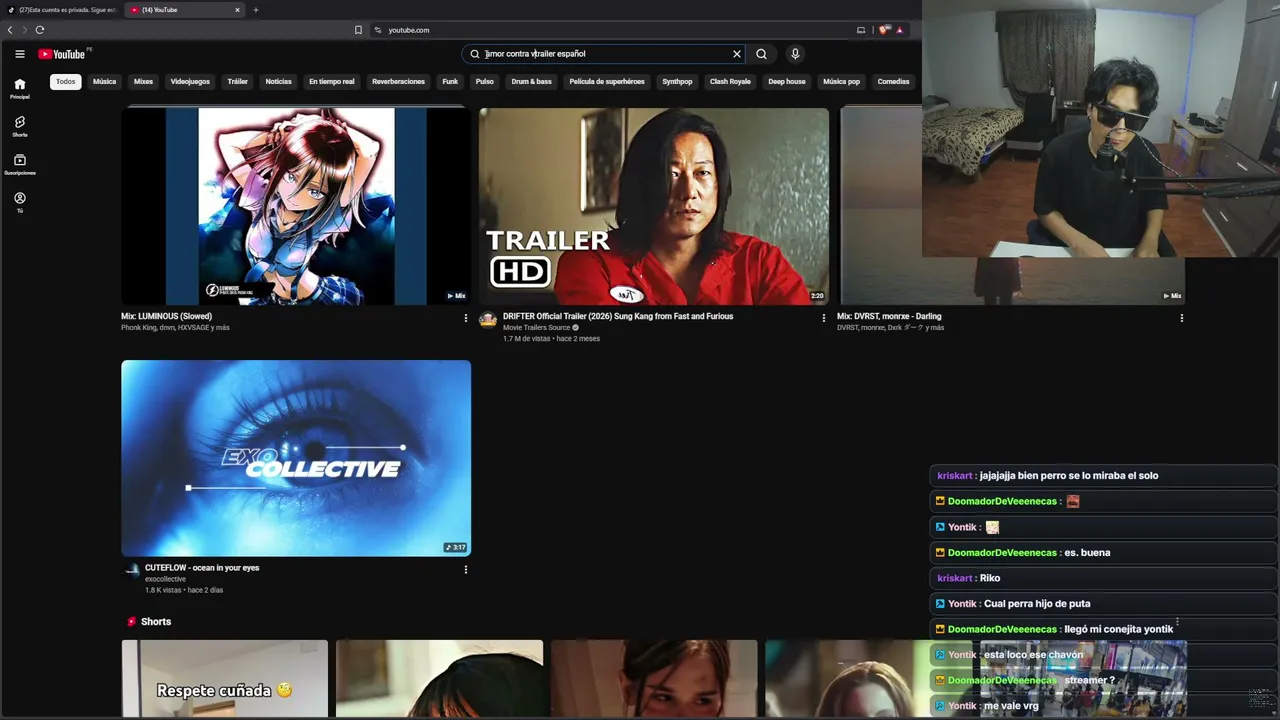Reload the page
This screenshot has height=720, width=1280.
tap(40, 30)
